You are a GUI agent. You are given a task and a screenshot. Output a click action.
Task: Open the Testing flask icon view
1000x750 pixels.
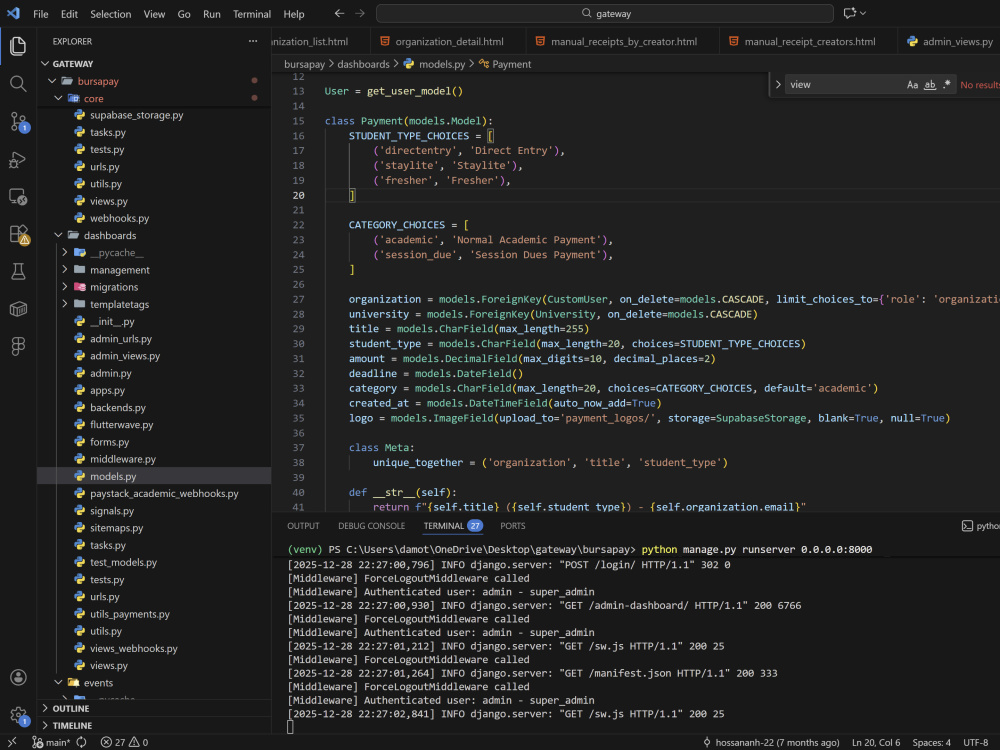pos(18,272)
